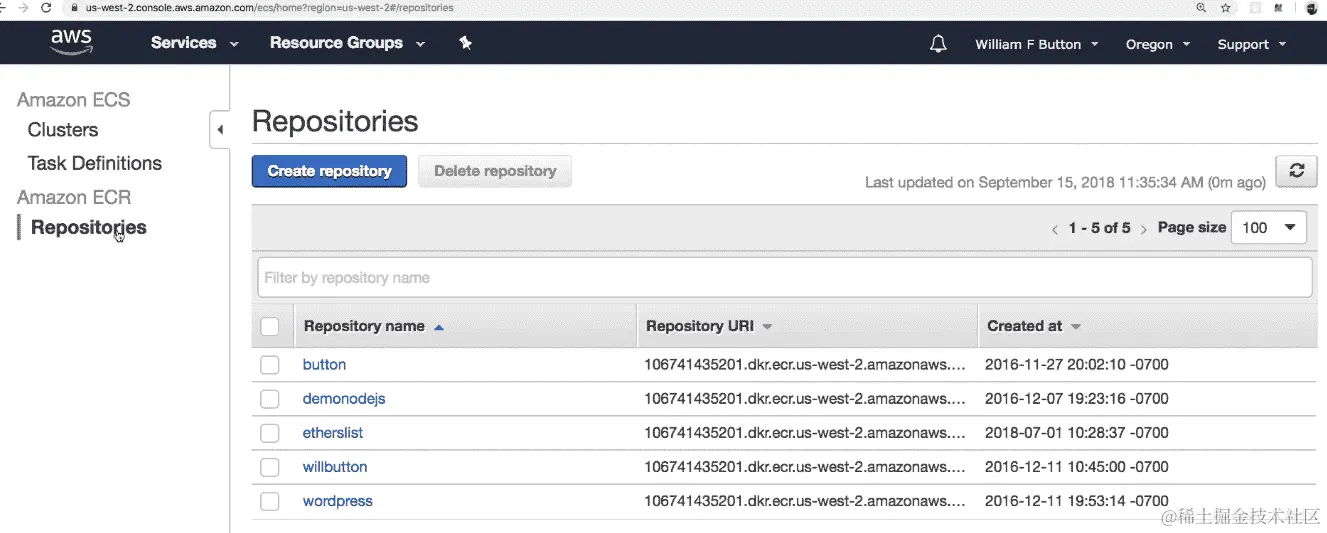1327x533 pixels.
Task: Click the browser zoom magnifier icon
Action: 1201,7
